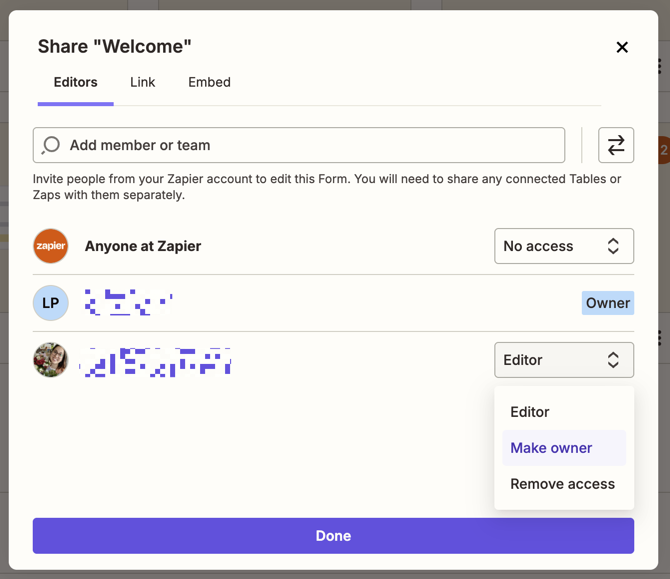Choose "Remove access" for this member

[x=562, y=484]
